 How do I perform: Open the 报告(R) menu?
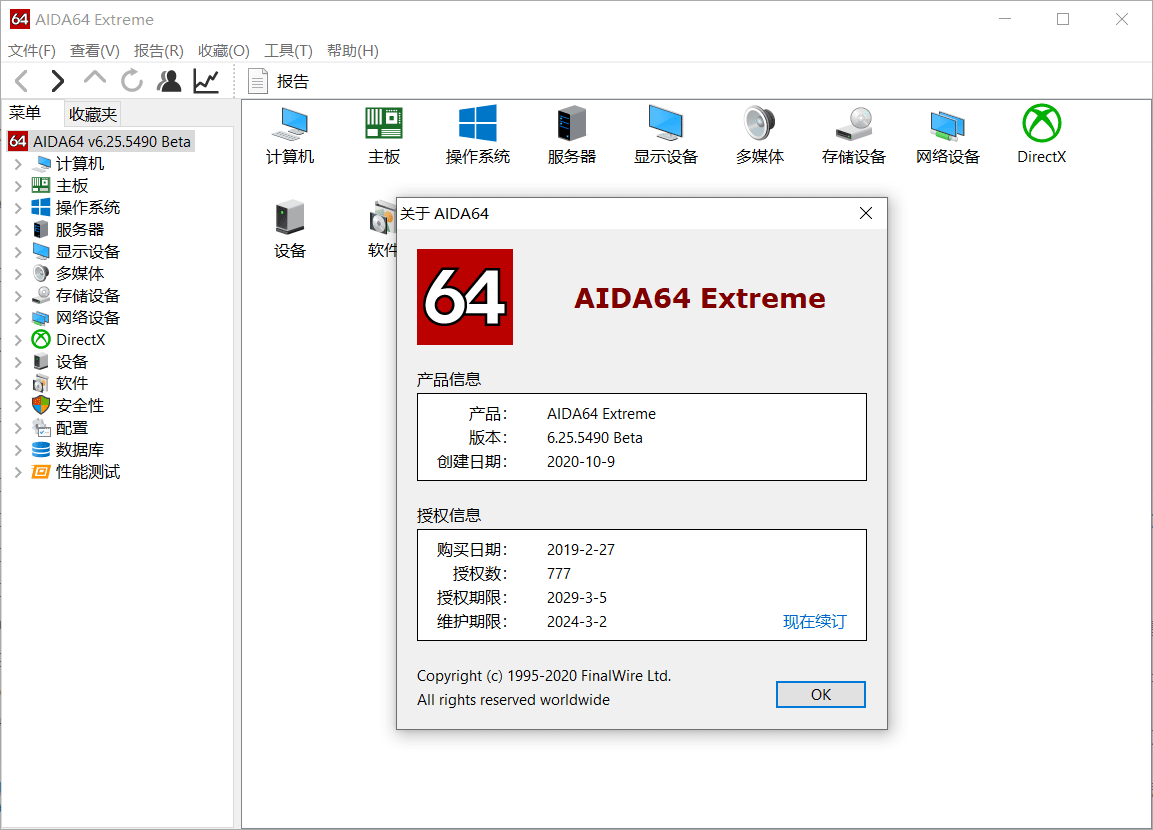[x=159, y=51]
